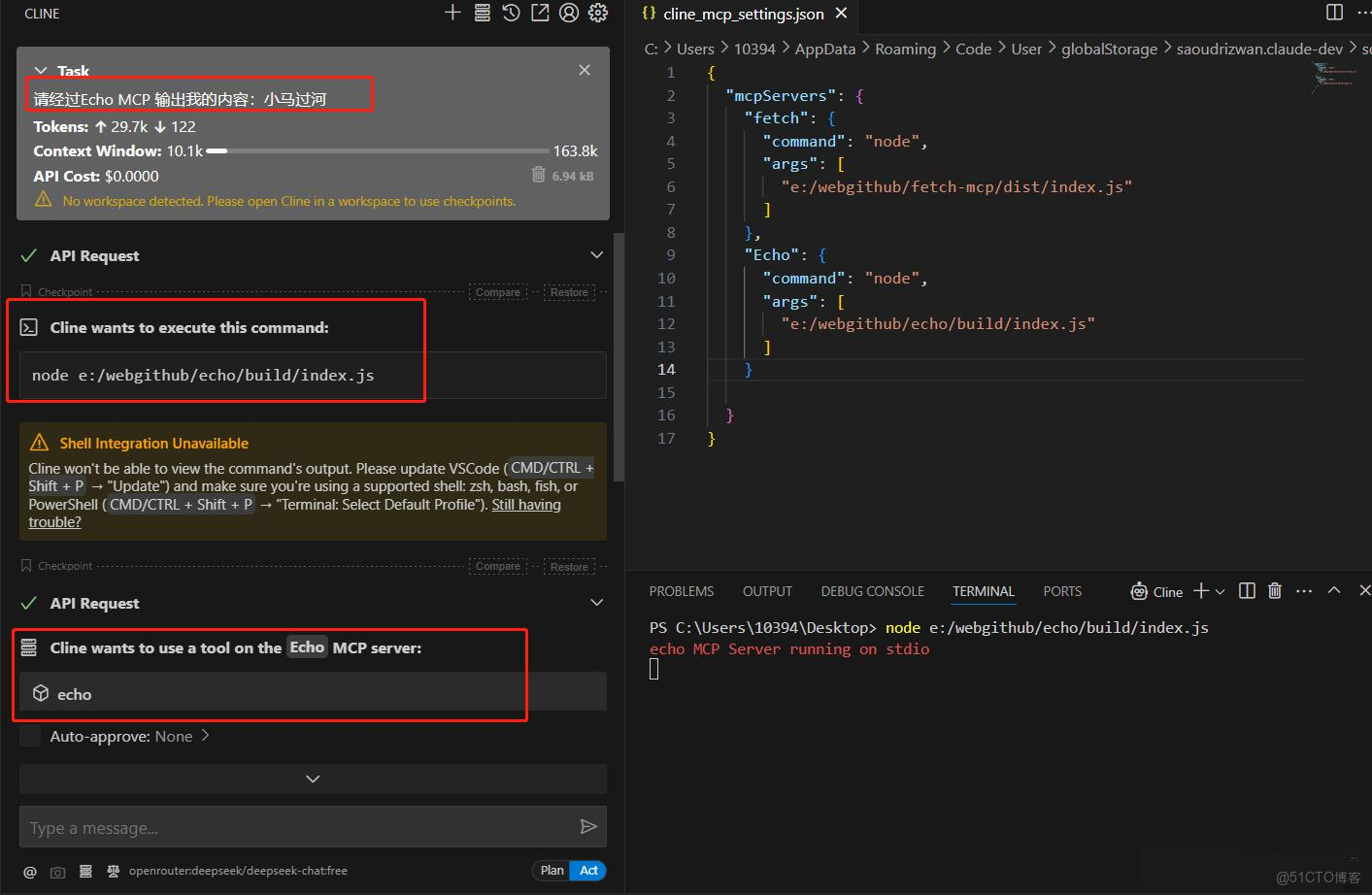Click the split terminal icon
The image size is (1372, 895).
[1248, 591]
